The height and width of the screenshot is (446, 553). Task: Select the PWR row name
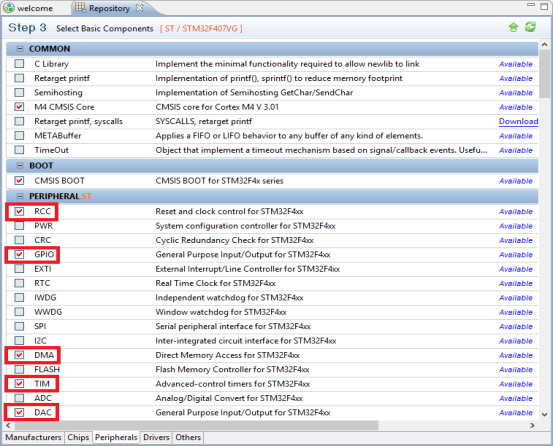(x=43, y=226)
